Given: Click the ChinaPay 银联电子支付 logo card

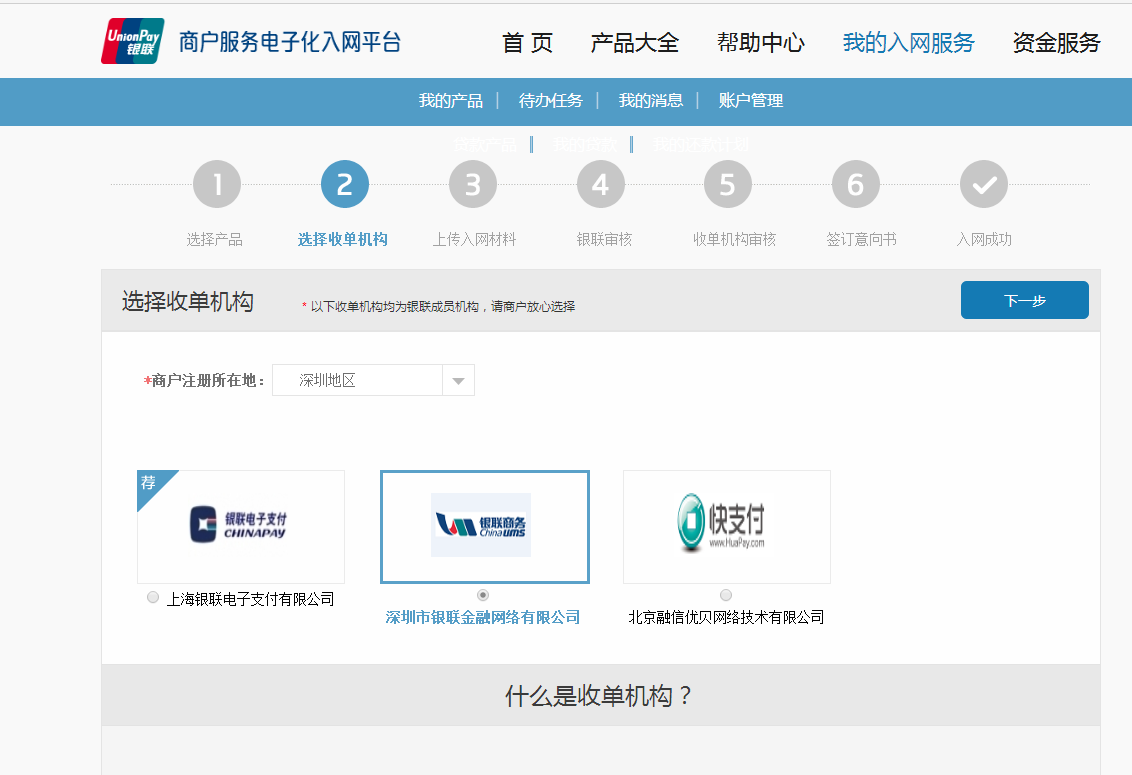Looking at the screenshot, I should click(x=241, y=526).
